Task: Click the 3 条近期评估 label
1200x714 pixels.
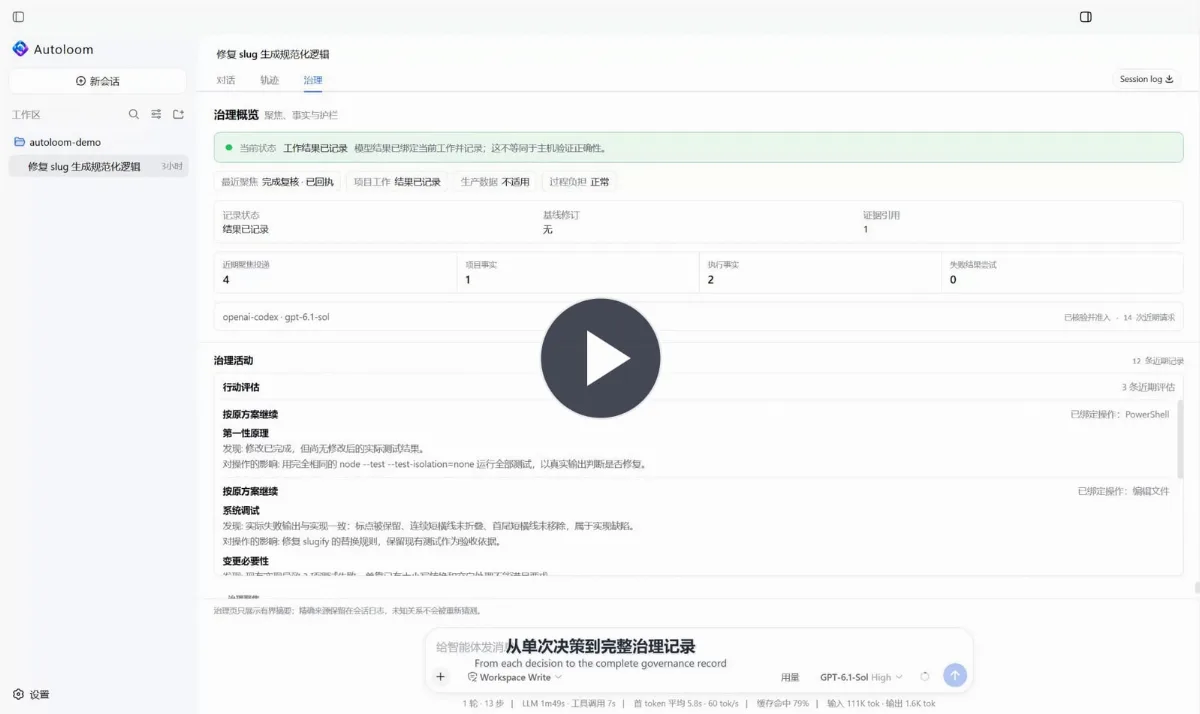Action: [x=1148, y=387]
